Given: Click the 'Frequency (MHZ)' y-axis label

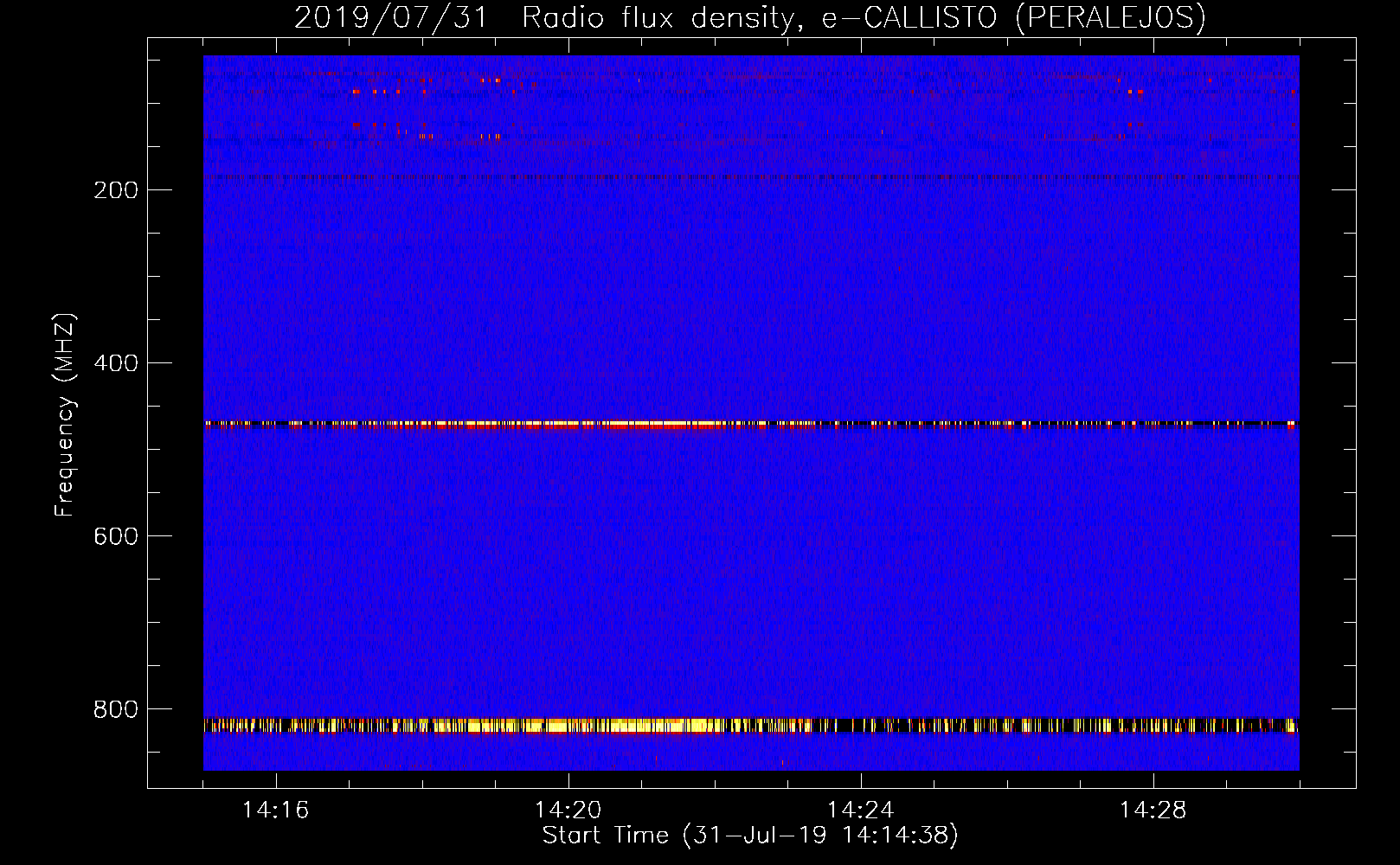Looking at the screenshot, I should click(x=65, y=414).
